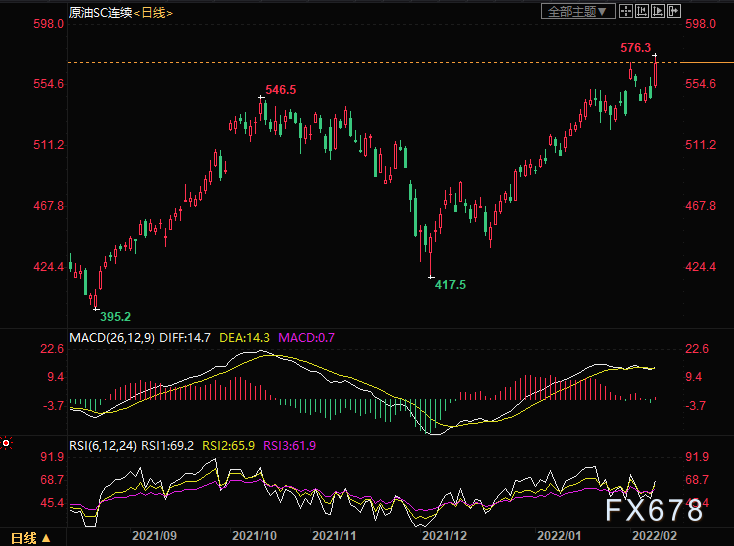This screenshot has height=546, width=734.
Task: Click the crosshair cursor icon
Action: 626,11
